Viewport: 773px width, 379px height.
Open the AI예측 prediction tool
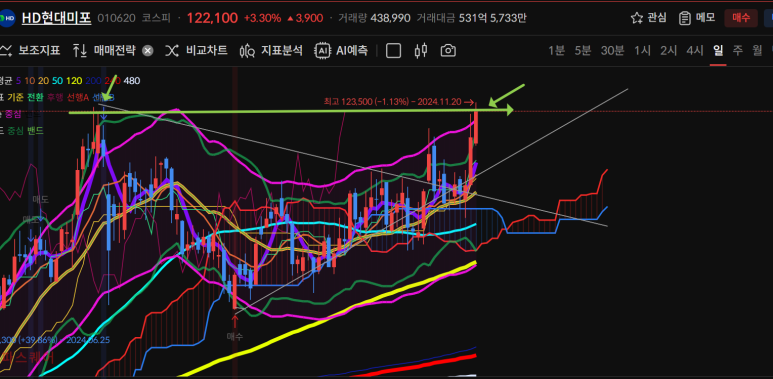341,50
